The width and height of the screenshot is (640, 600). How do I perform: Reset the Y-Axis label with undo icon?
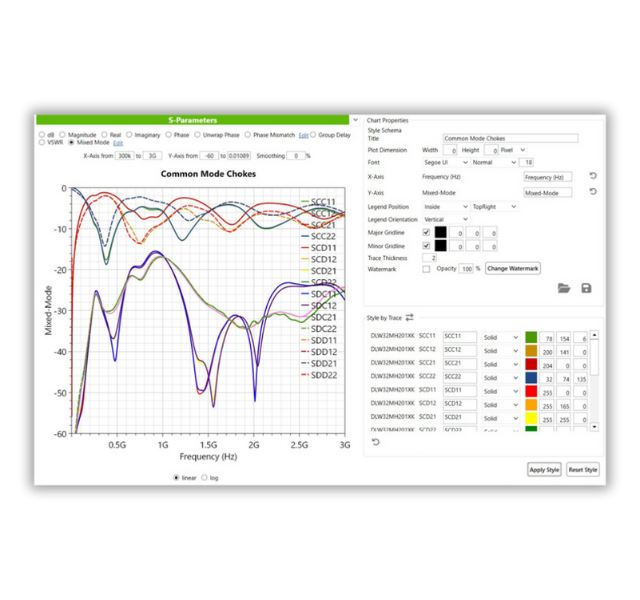[592, 192]
